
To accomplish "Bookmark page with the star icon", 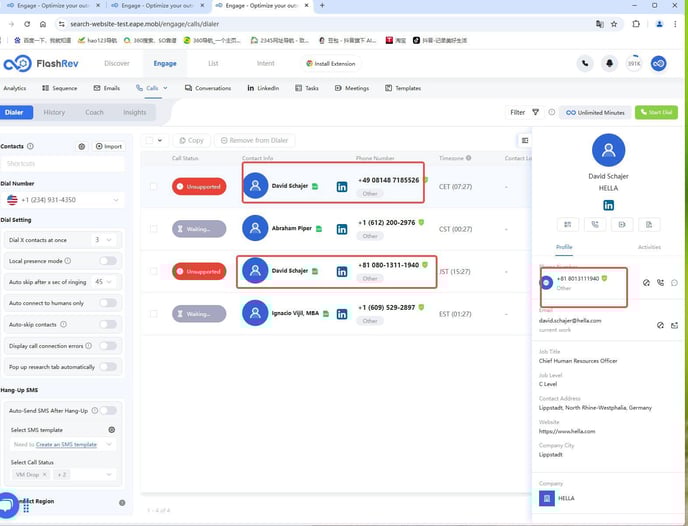I will 614,24.
